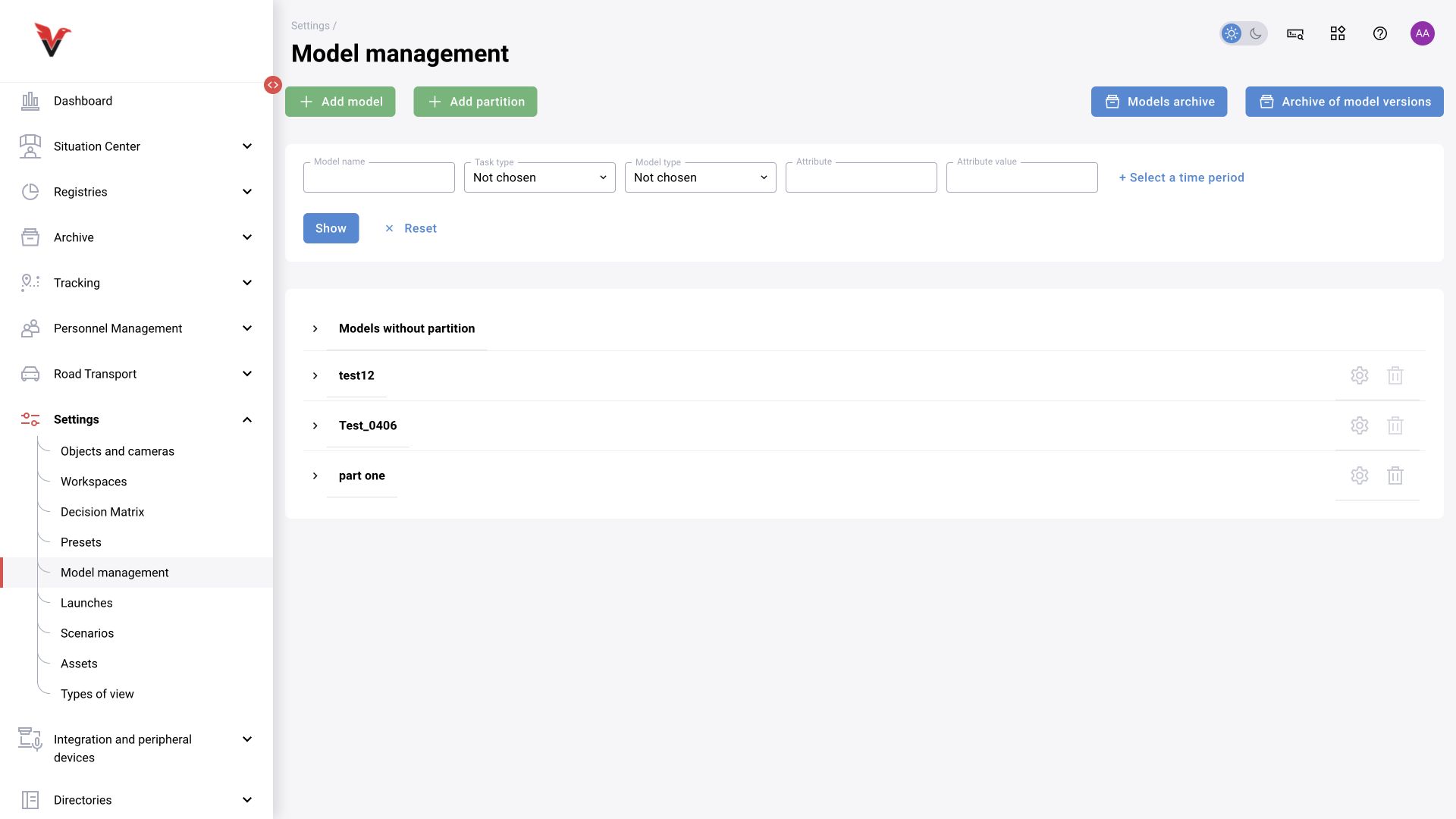Open Archive of model versions

pos(1345,102)
